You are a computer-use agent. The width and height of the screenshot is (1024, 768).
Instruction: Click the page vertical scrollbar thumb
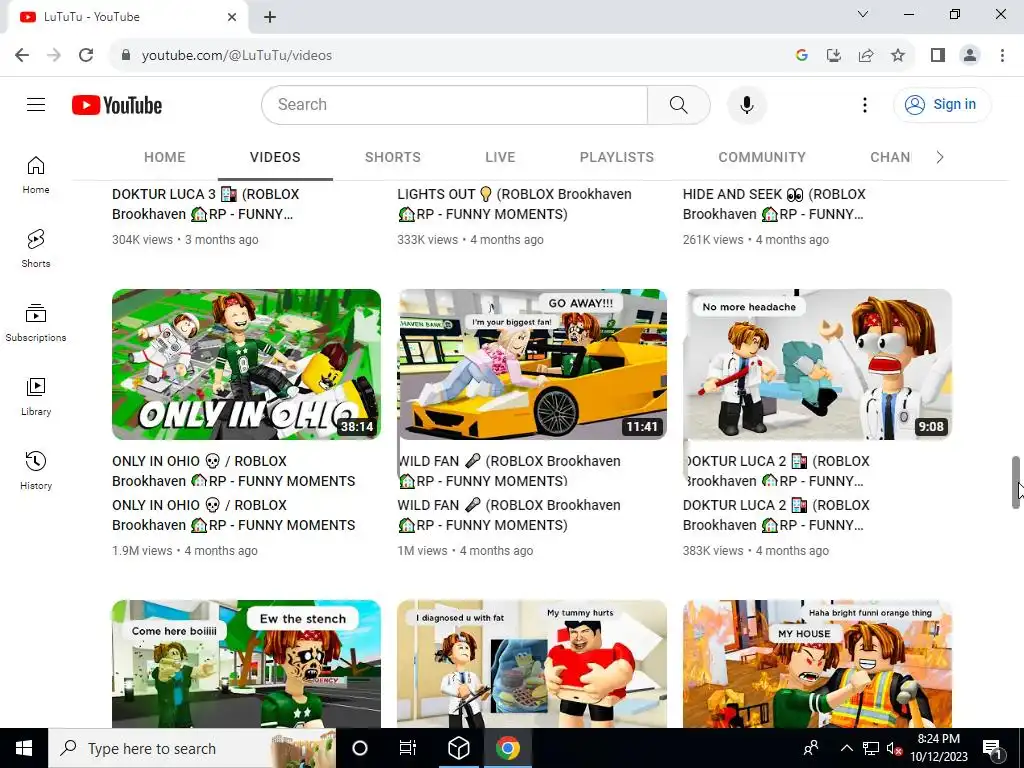(x=1016, y=482)
